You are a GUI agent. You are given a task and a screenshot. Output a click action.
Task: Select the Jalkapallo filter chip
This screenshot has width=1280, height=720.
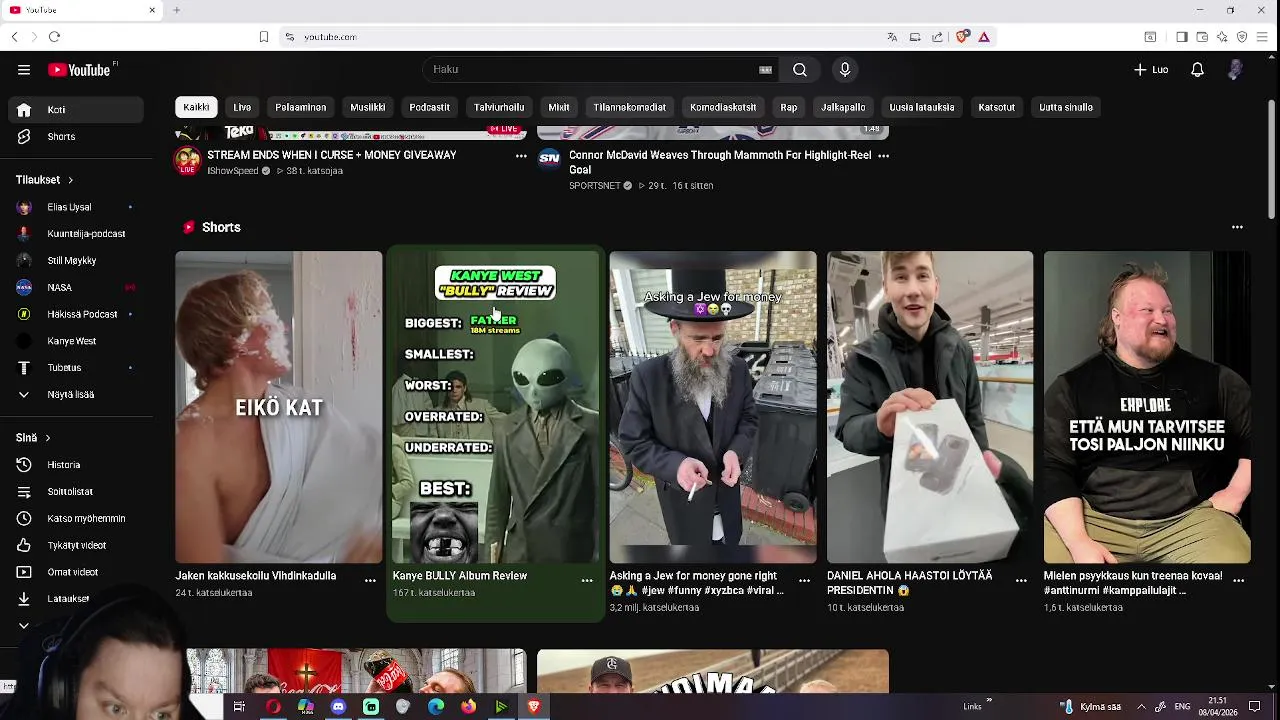click(x=843, y=107)
